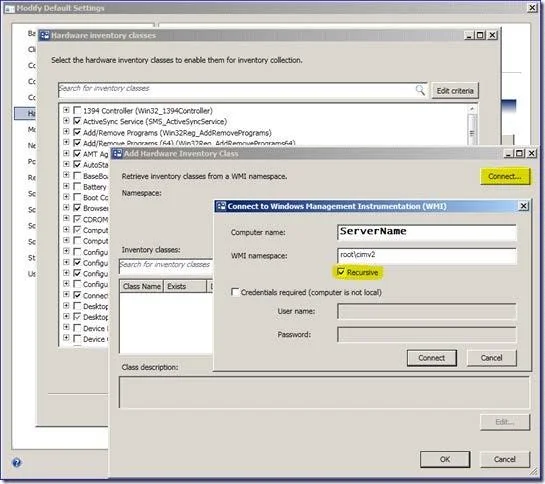Enable Credentials required checkbox

coord(235,292)
